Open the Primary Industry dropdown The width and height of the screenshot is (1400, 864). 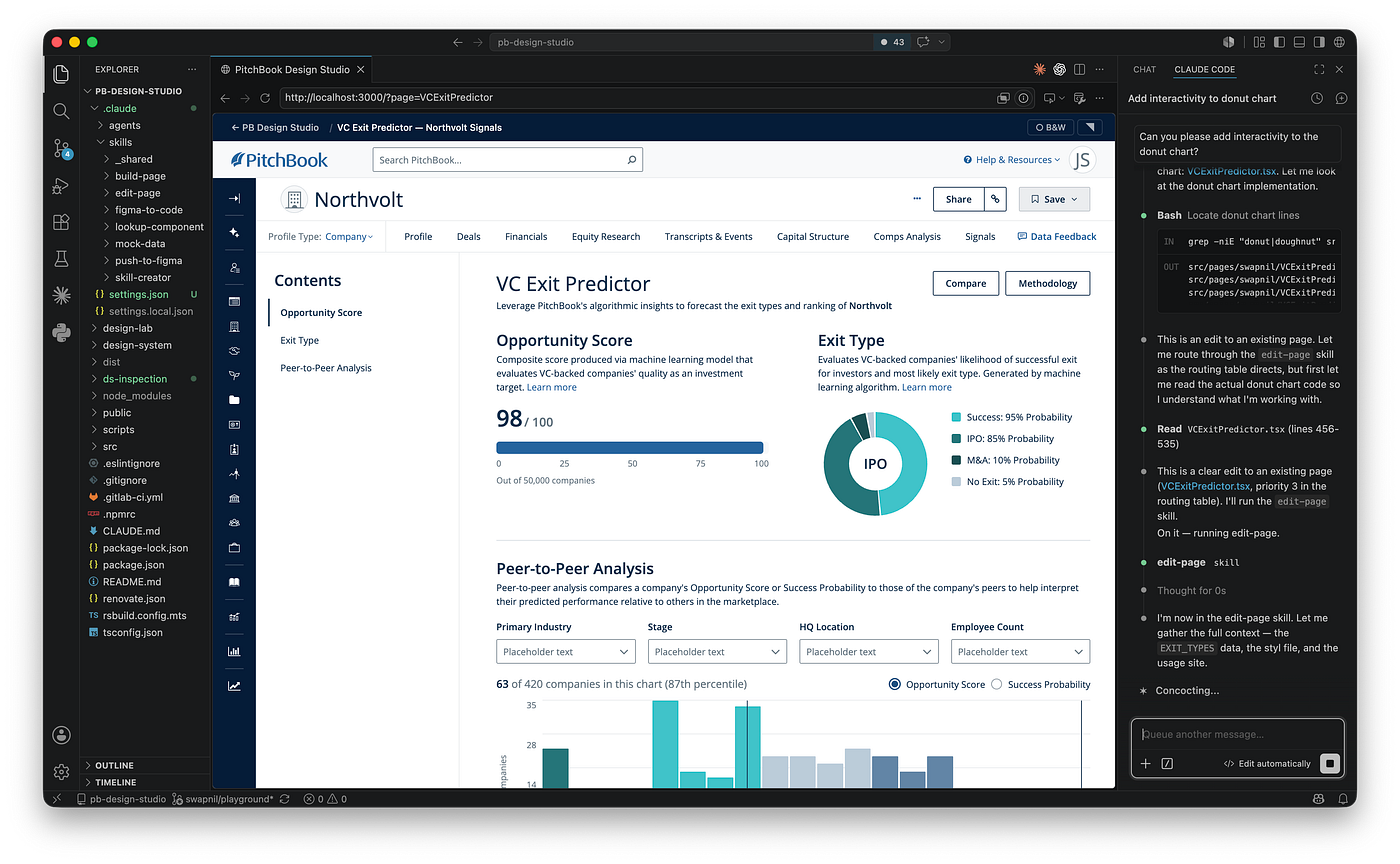[x=565, y=651]
